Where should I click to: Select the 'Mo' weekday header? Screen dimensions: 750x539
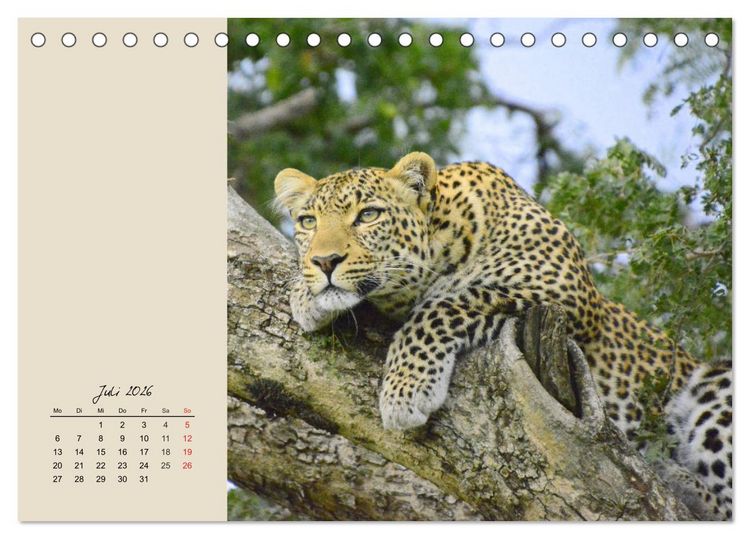tap(57, 411)
